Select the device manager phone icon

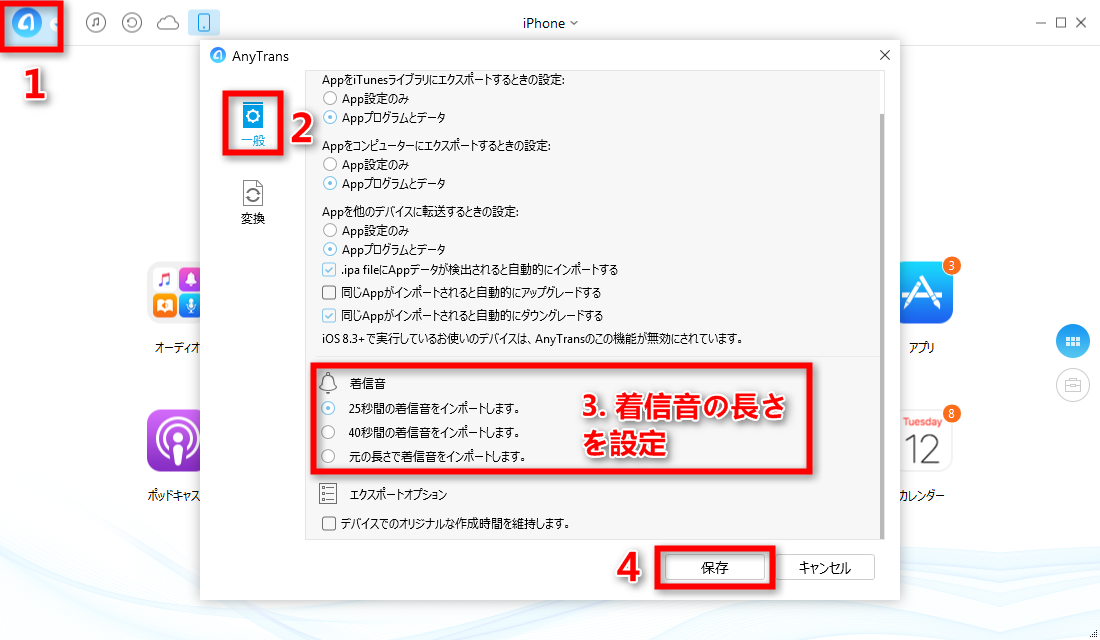click(204, 23)
